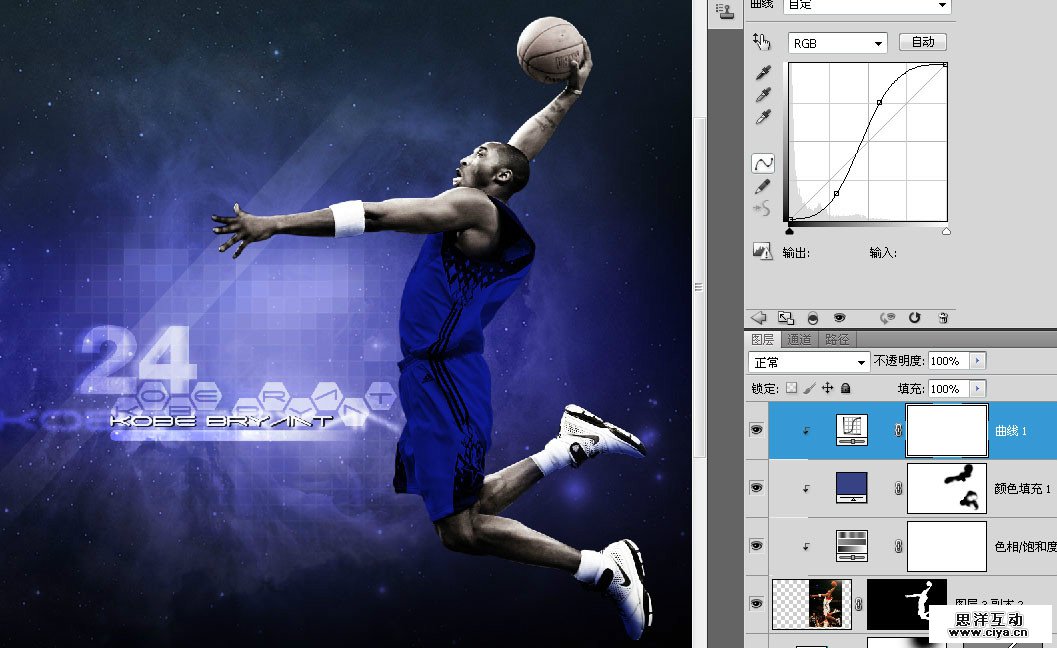The width and height of the screenshot is (1057, 648).
Task: Toggle adjustment layer visibility eye in panel footer
Action: click(x=839, y=318)
